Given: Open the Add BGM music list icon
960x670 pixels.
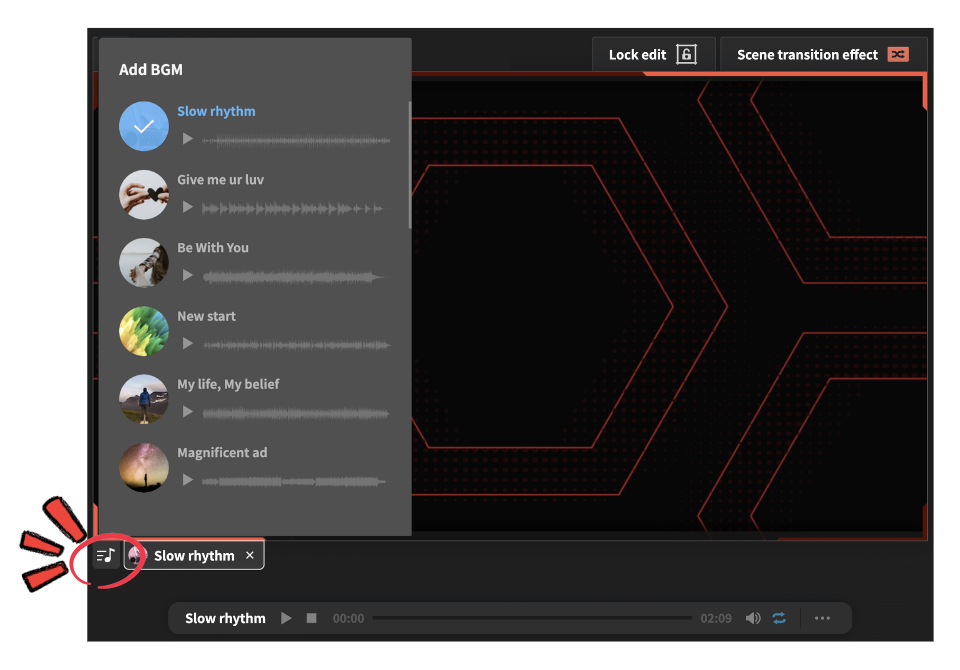Looking at the screenshot, I should coord(106,555).
